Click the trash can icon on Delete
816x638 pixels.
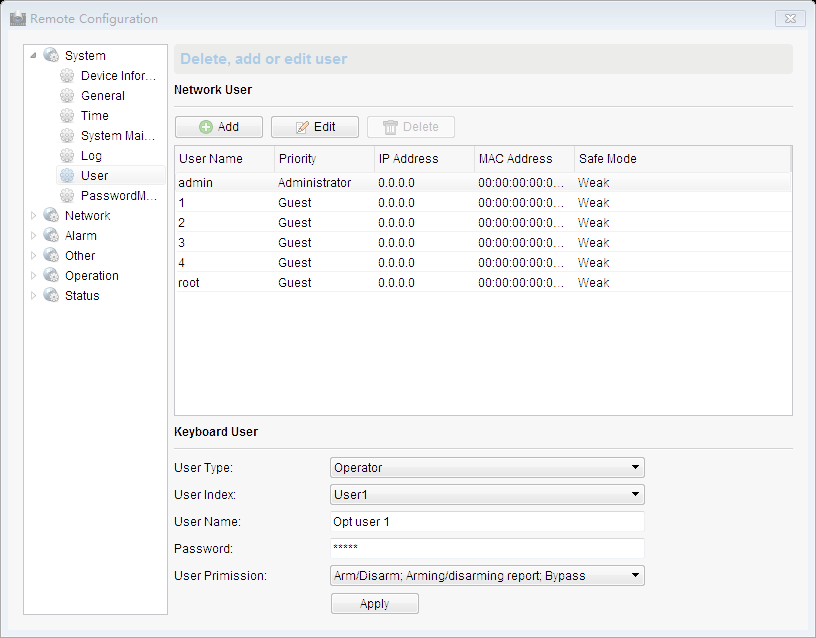click(x=390, y=127)
